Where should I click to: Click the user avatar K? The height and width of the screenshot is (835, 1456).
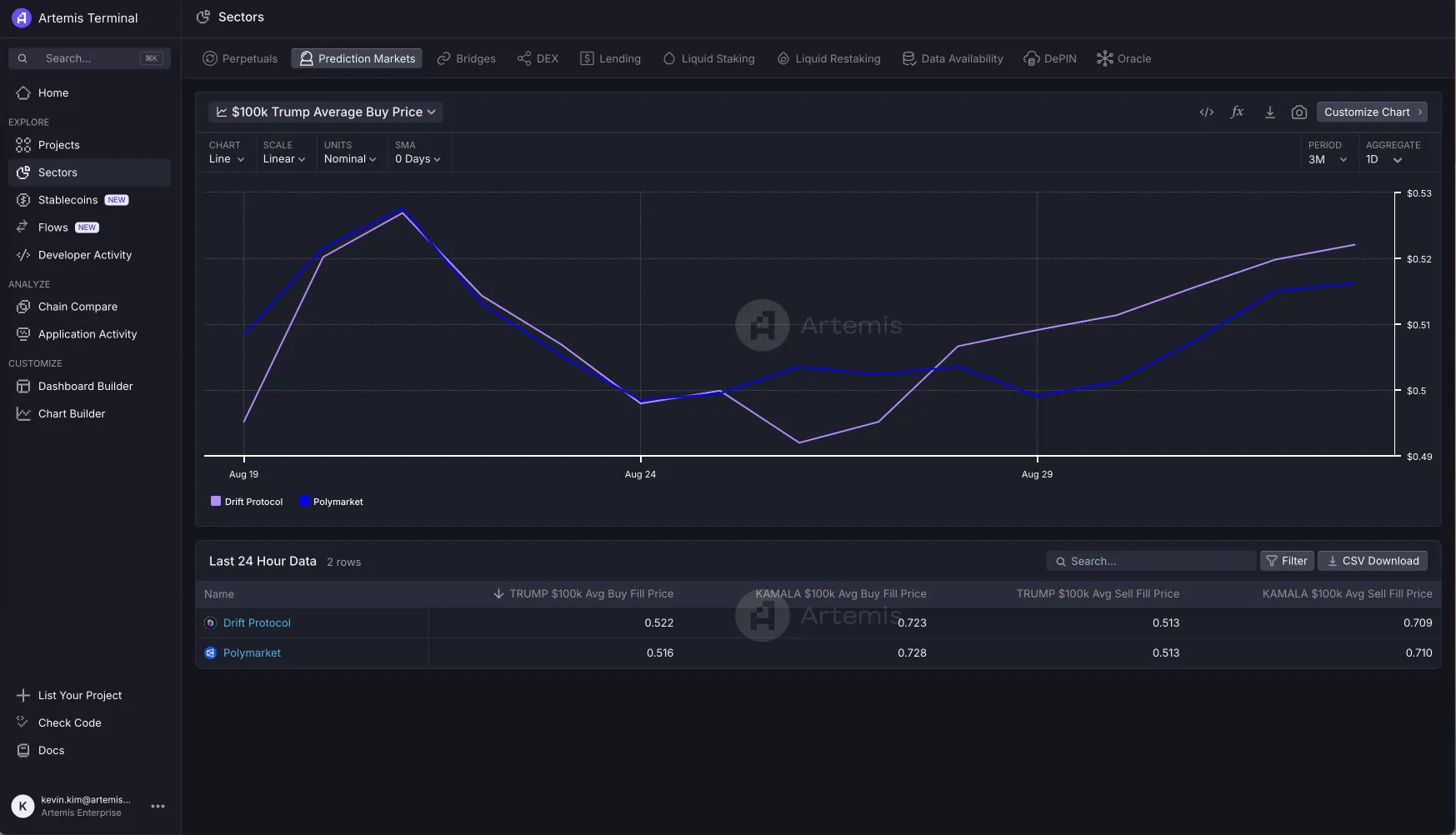[23, 806]
